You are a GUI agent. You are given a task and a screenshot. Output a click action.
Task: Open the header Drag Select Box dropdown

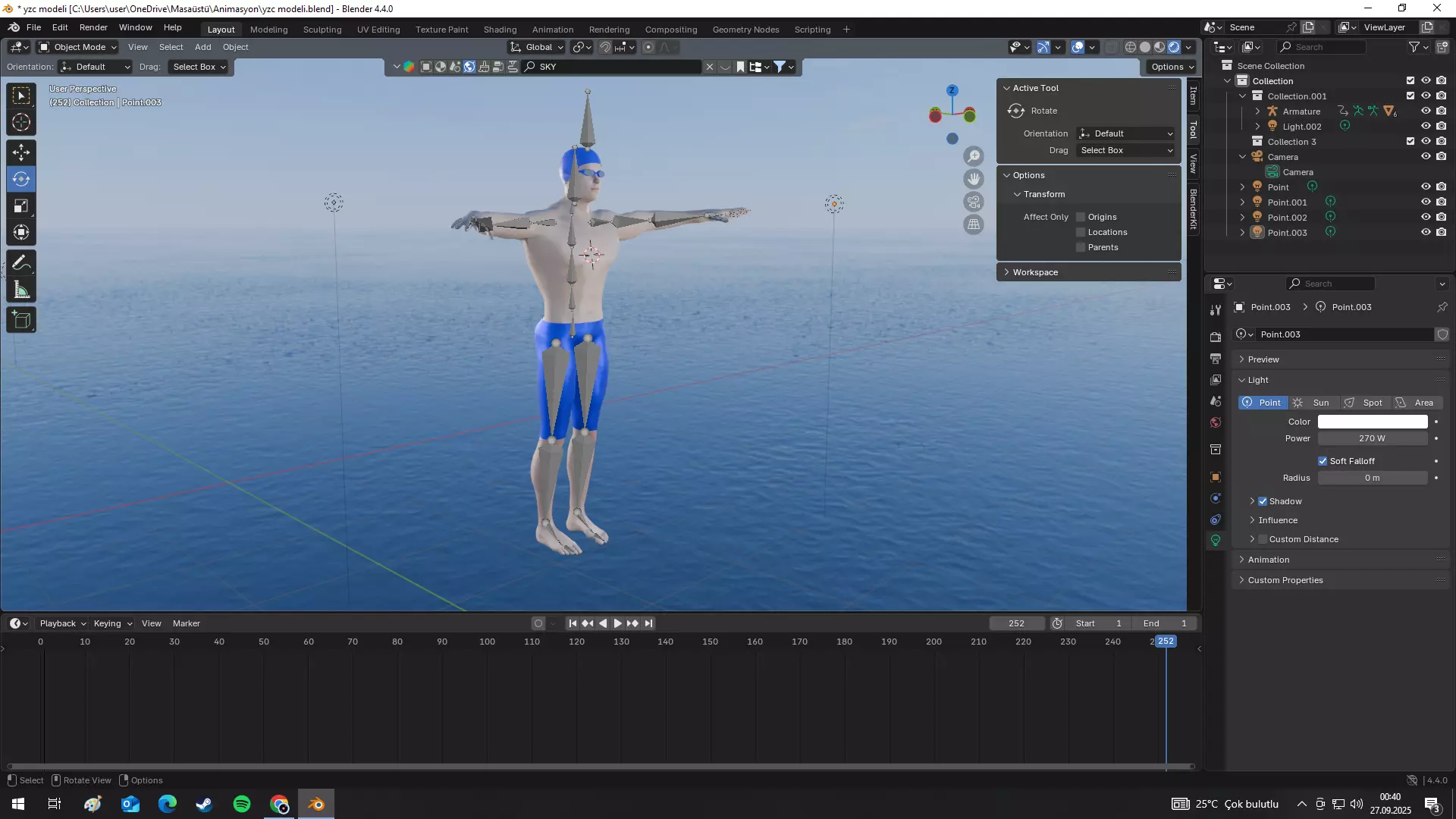point(199,67)
